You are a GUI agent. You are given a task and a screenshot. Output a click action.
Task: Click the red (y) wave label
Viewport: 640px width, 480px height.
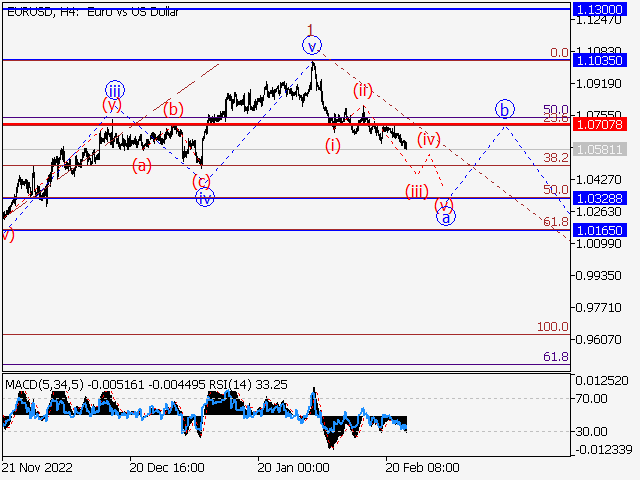[x=112, y=105]
